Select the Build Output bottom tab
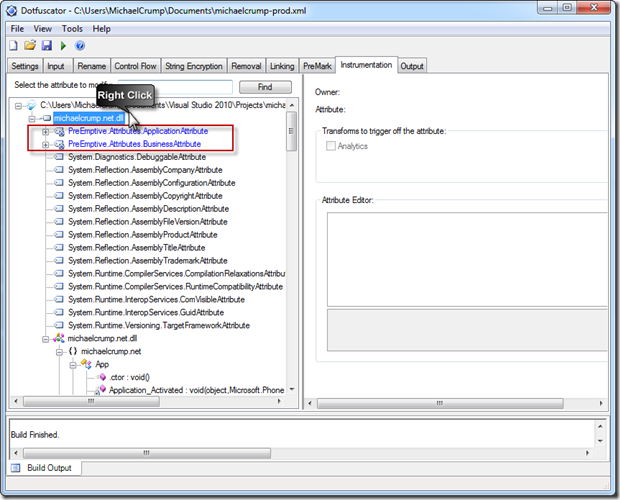Image resolution: width=620 pixels, height=500 pixels. tap(44, 468)
